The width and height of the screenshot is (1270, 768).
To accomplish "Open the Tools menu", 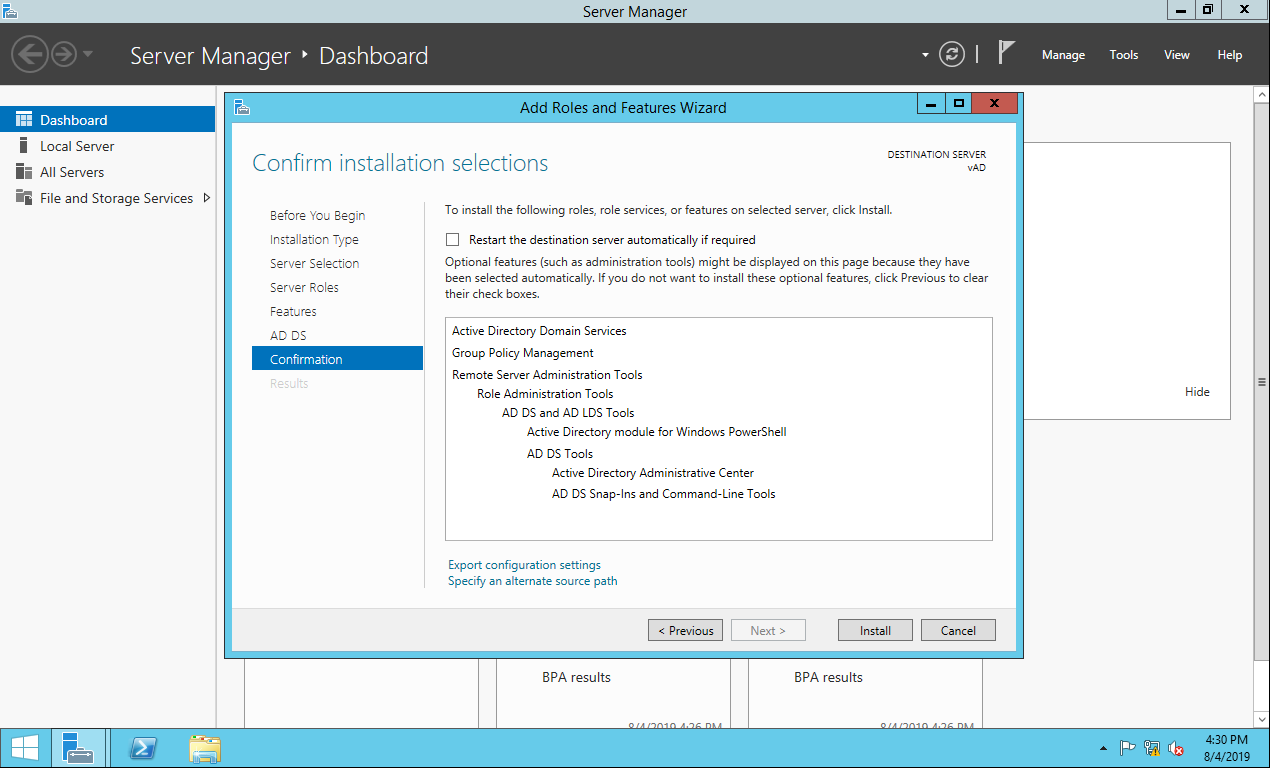I will pyautogui.click(x=1124, y=55).
